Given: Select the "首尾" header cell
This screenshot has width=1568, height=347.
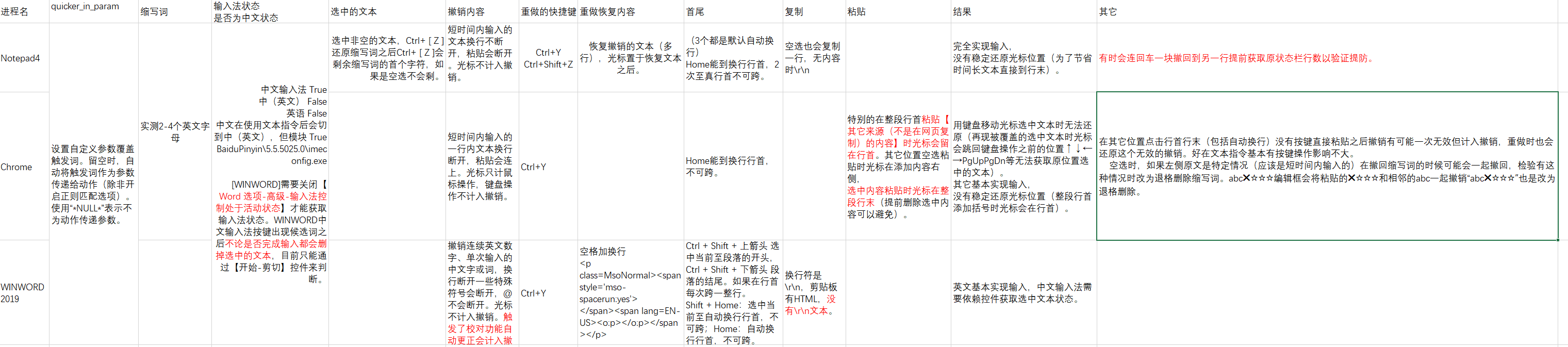Looking at the screenshot, I should tap(734, 11).
